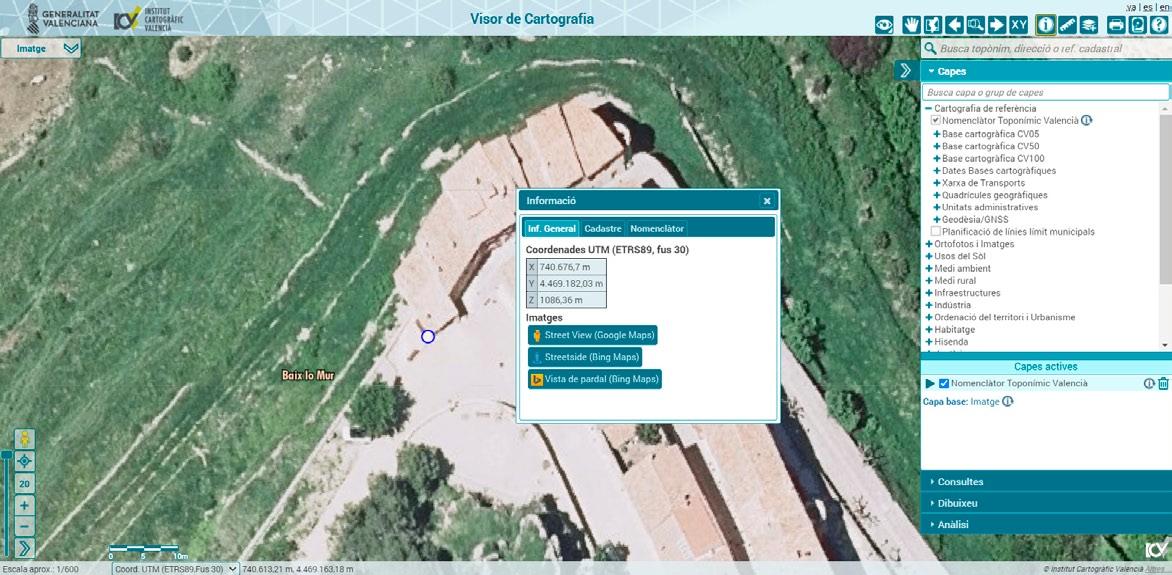The height and width of the screenshot is (575, 1172).
Task: Open Streetside (Bing Maps)
Action: [585, 357]
